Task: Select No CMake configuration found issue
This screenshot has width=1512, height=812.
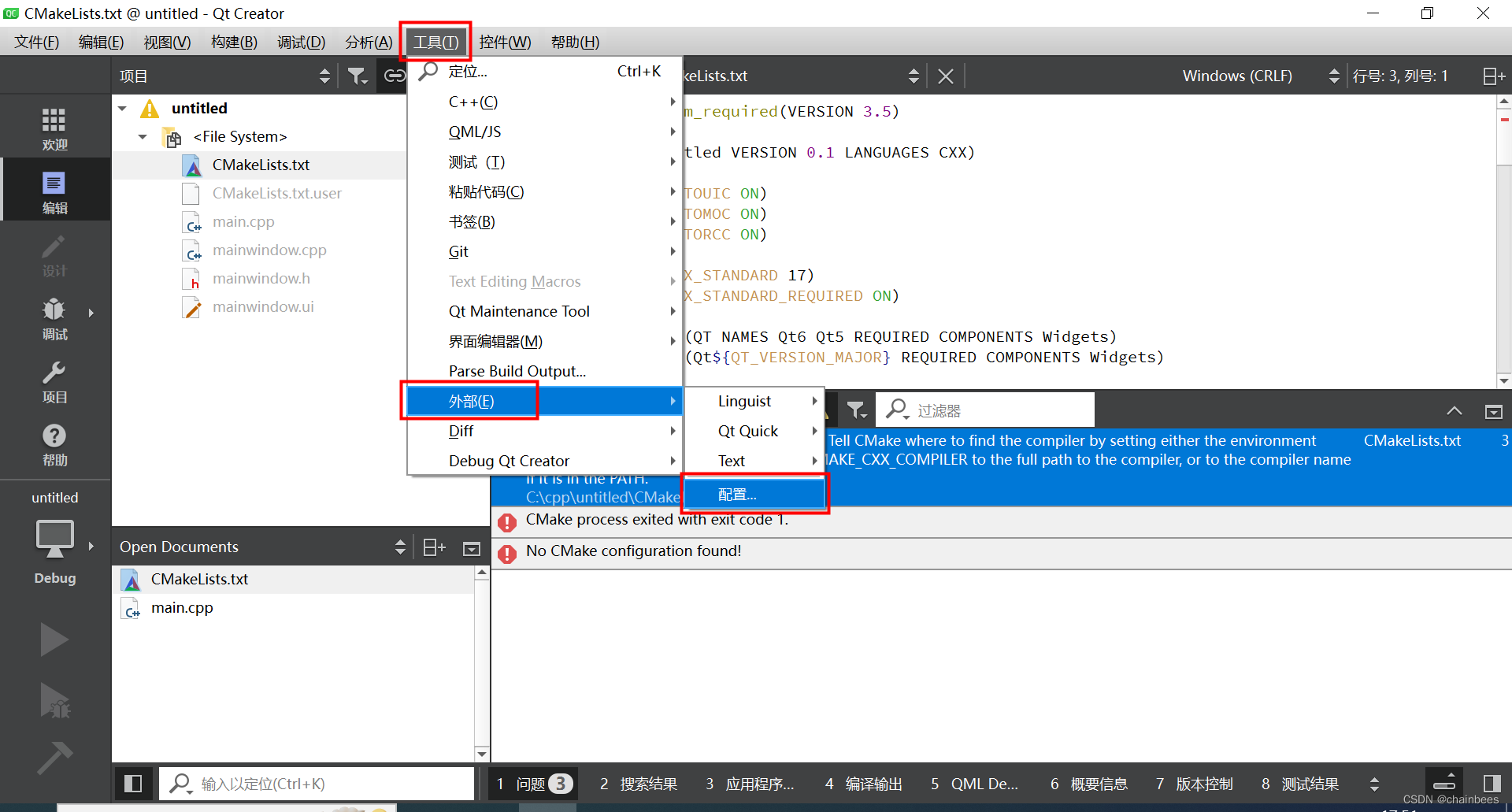Action: tap(1001, 552)
